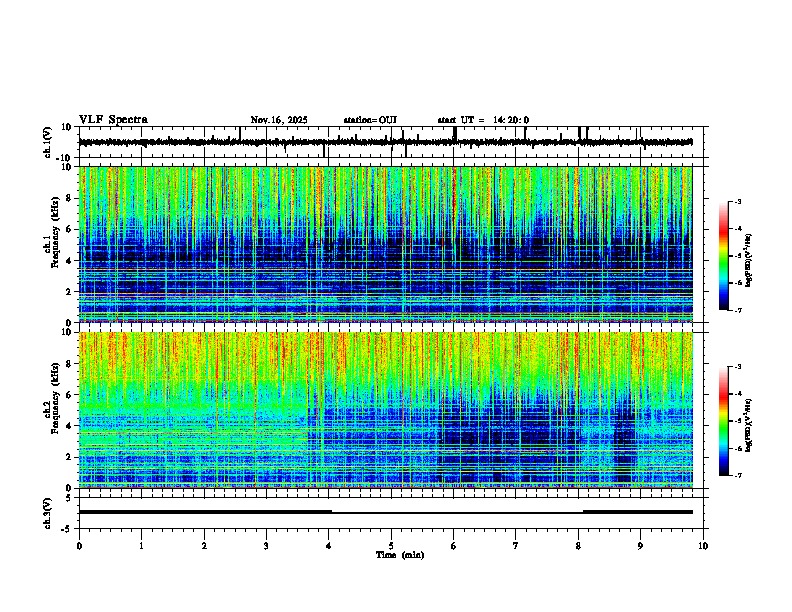The height and width of the screenshot is (612, 792).
Task: Click the ch.1 colorbar 'log(PSD)' label
Action: (x=749, y=260)
